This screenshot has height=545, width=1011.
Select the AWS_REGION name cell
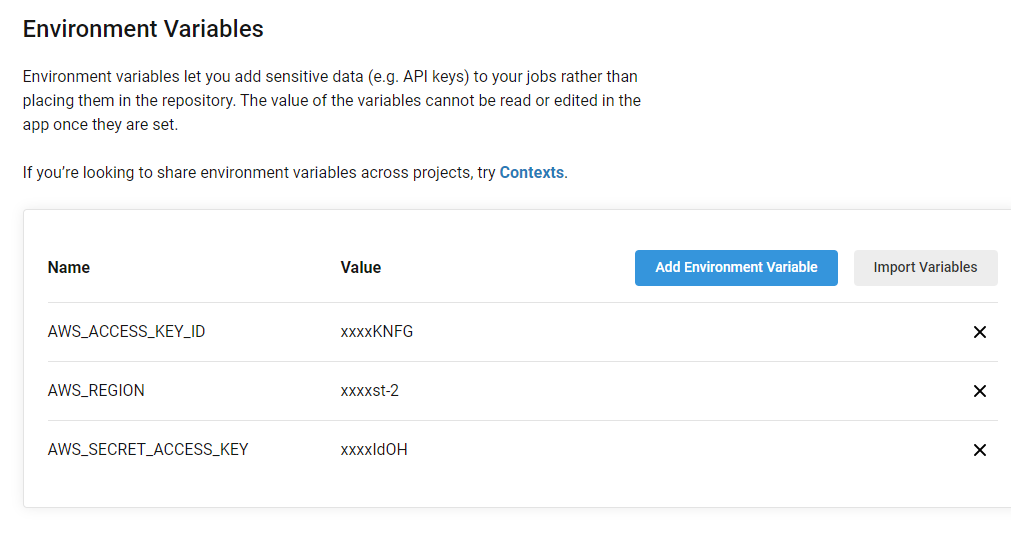96,391
